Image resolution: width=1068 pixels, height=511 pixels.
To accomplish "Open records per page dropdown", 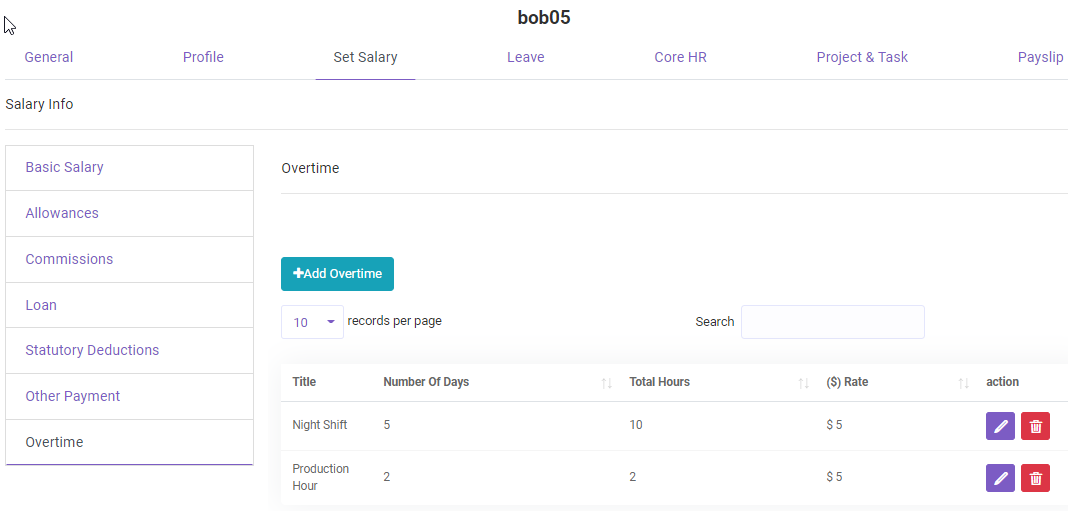I will point(312,322).
